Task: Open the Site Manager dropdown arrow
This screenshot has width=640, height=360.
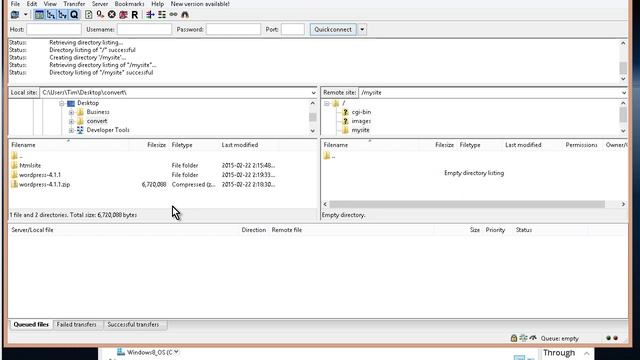Action: tap(25, 15)
